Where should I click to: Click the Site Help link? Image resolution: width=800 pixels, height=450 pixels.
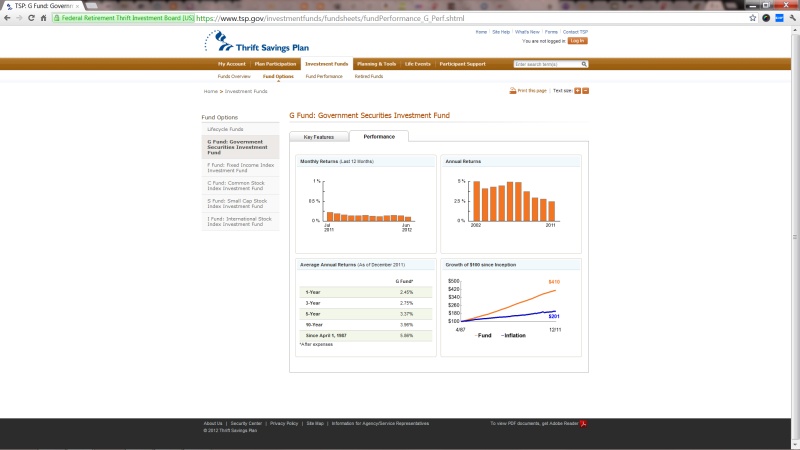(x=501, y=32)
